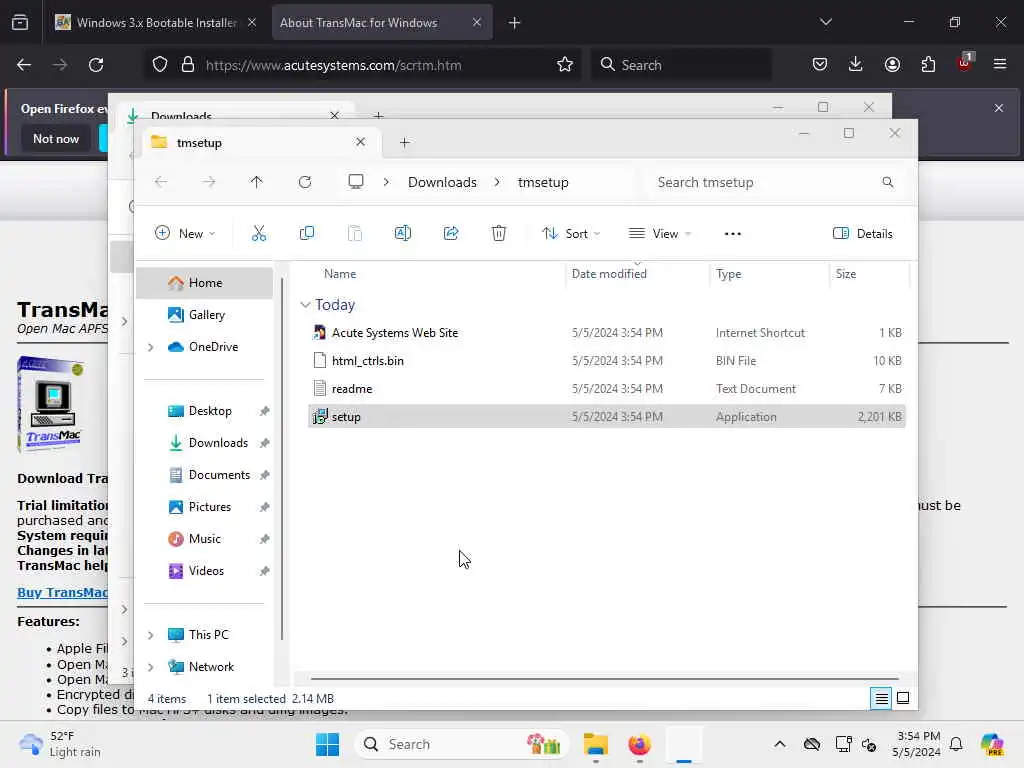Switch to details view layout icon
This screenshot has height=768, width=1024.
pos(881,698)
